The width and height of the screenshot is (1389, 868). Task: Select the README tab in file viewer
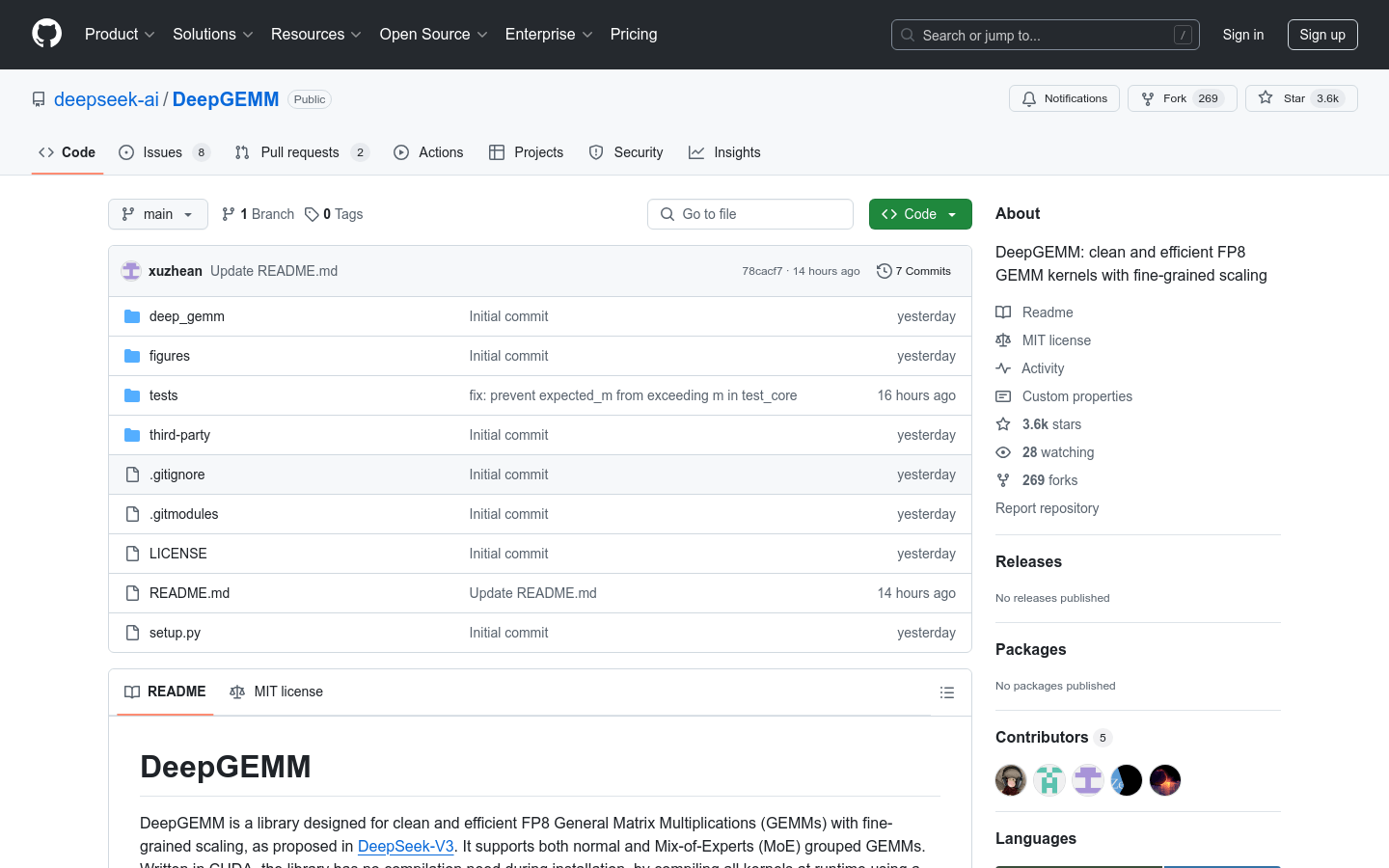(x=165, y=692)
